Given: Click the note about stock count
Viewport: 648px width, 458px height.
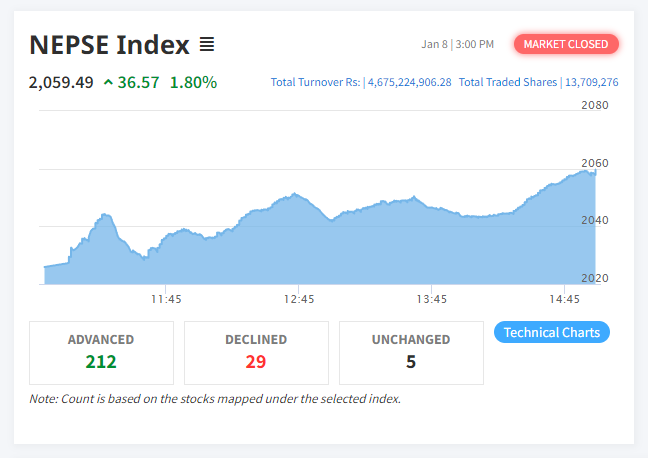Looking at the screenshot, I should [x=215, y=399].
